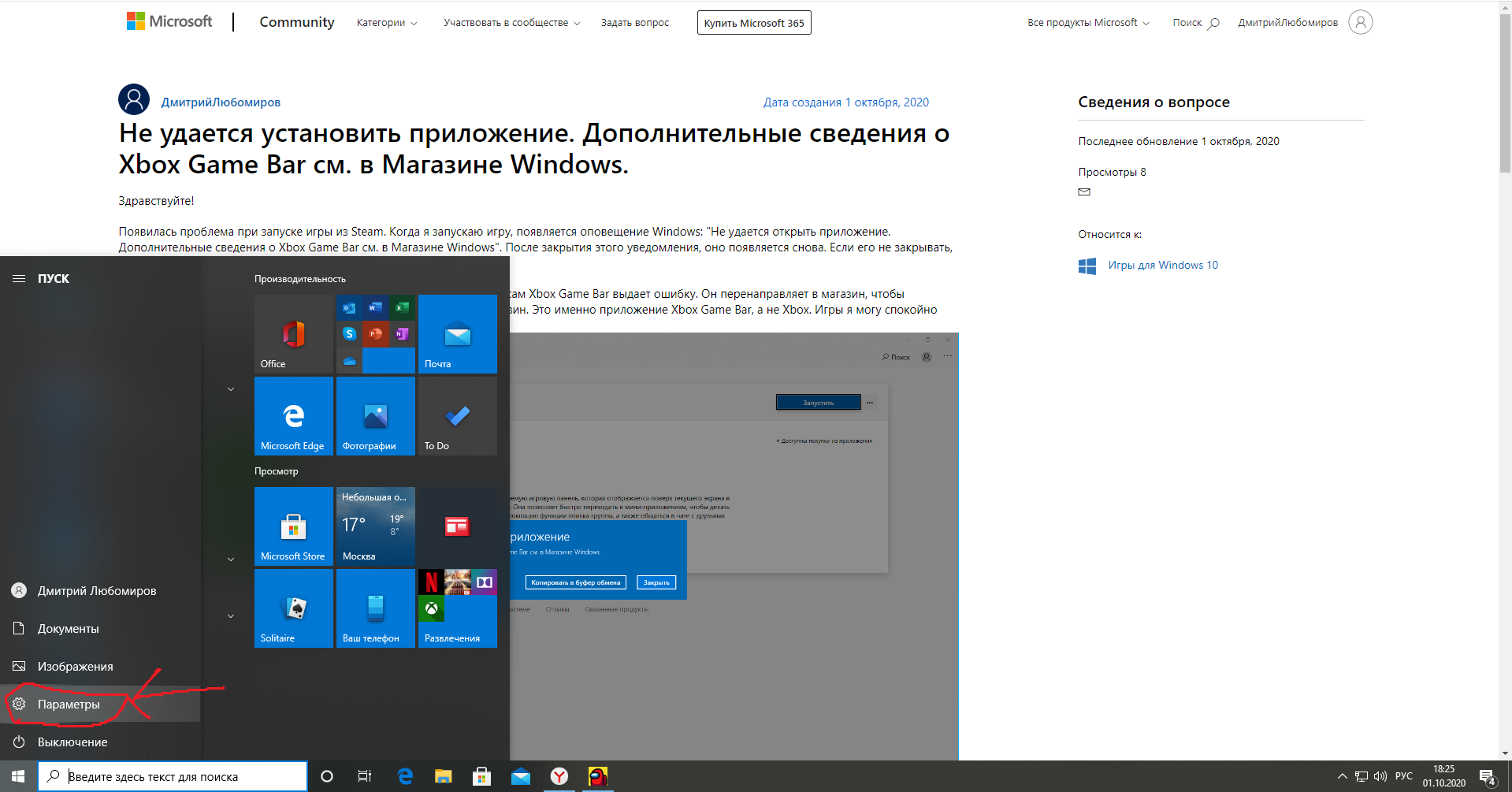The width and height of the screenshot is (1512, 792).
Task: Click the taskbar search input field
Action: click(173, 776)
